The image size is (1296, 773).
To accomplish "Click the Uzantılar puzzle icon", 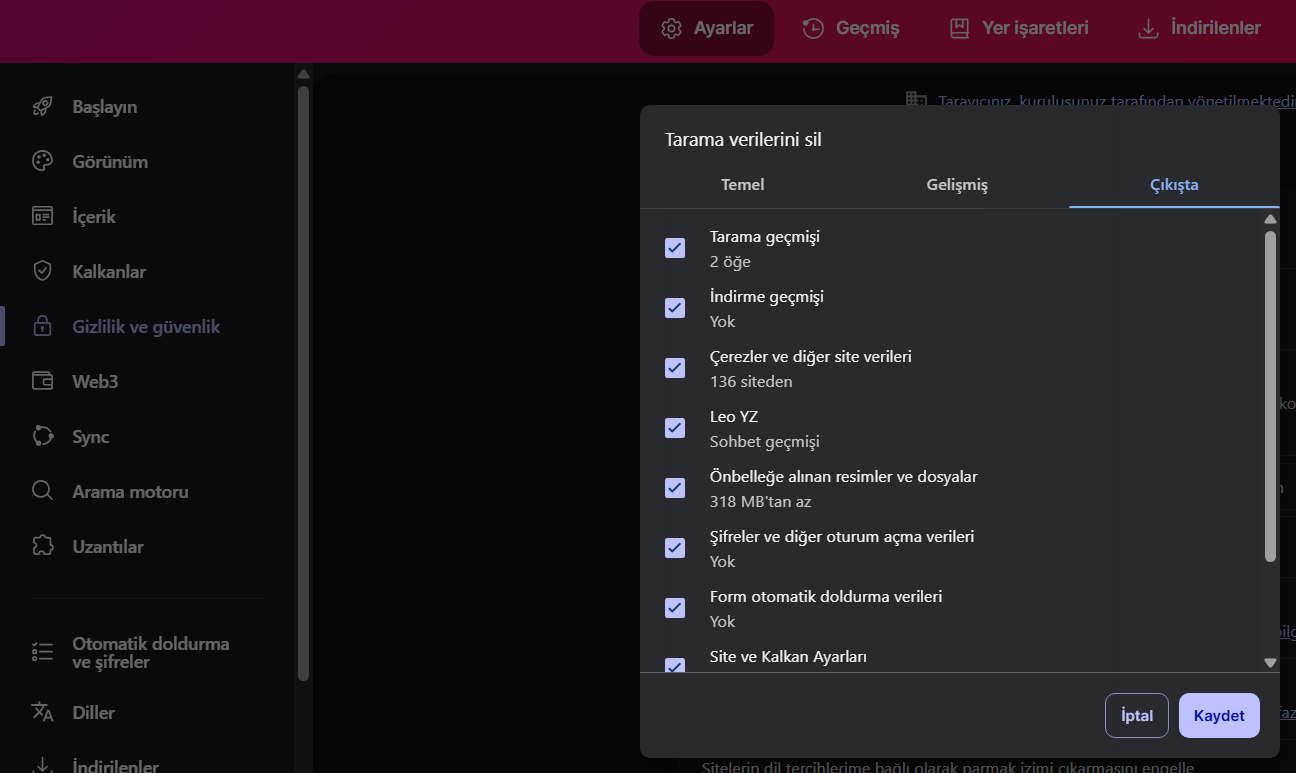I will pyautogui.click(x=42, y=547).
